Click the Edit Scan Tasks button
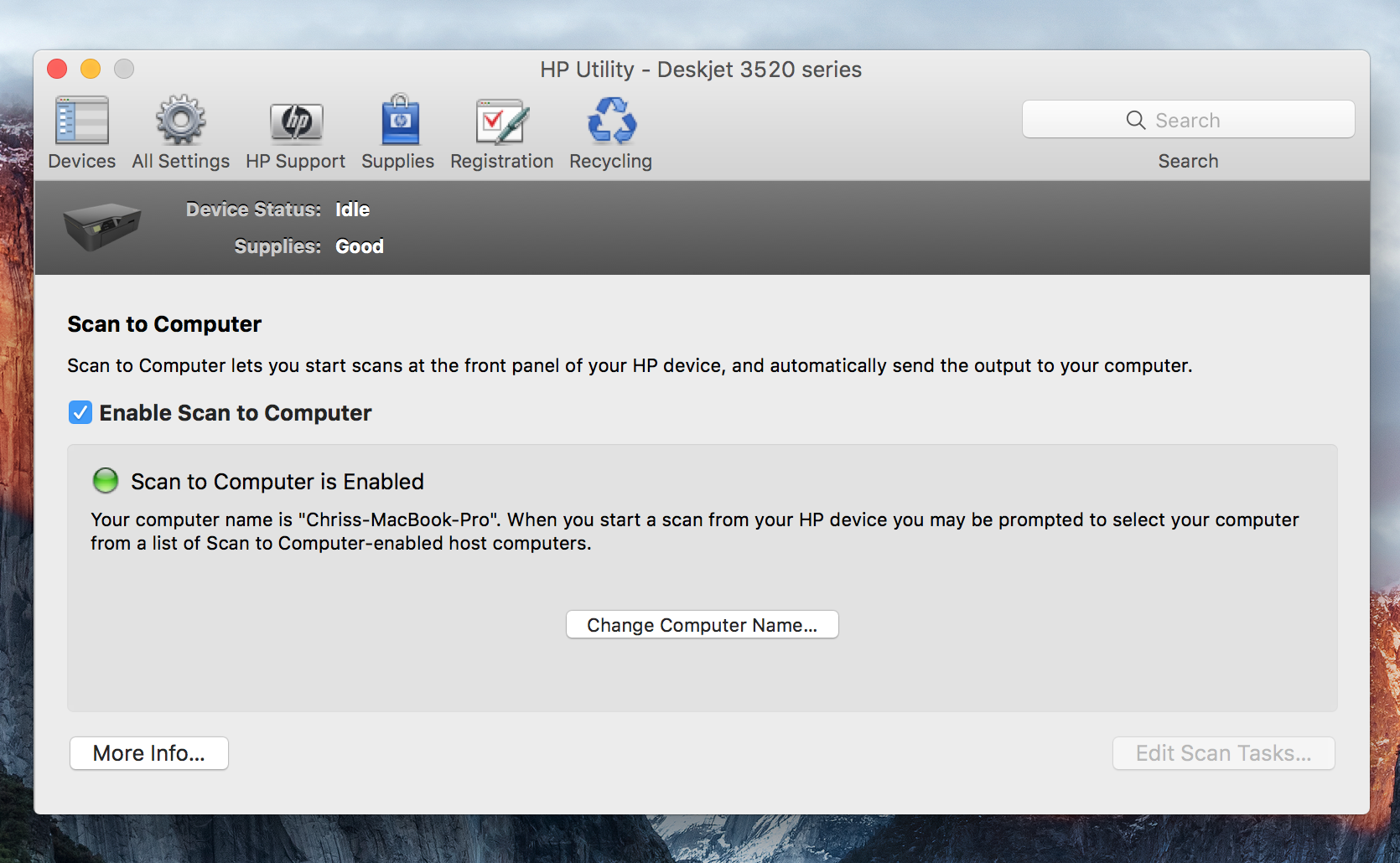This screenshot has height=863, width=1400. [x=1223, y=752]
